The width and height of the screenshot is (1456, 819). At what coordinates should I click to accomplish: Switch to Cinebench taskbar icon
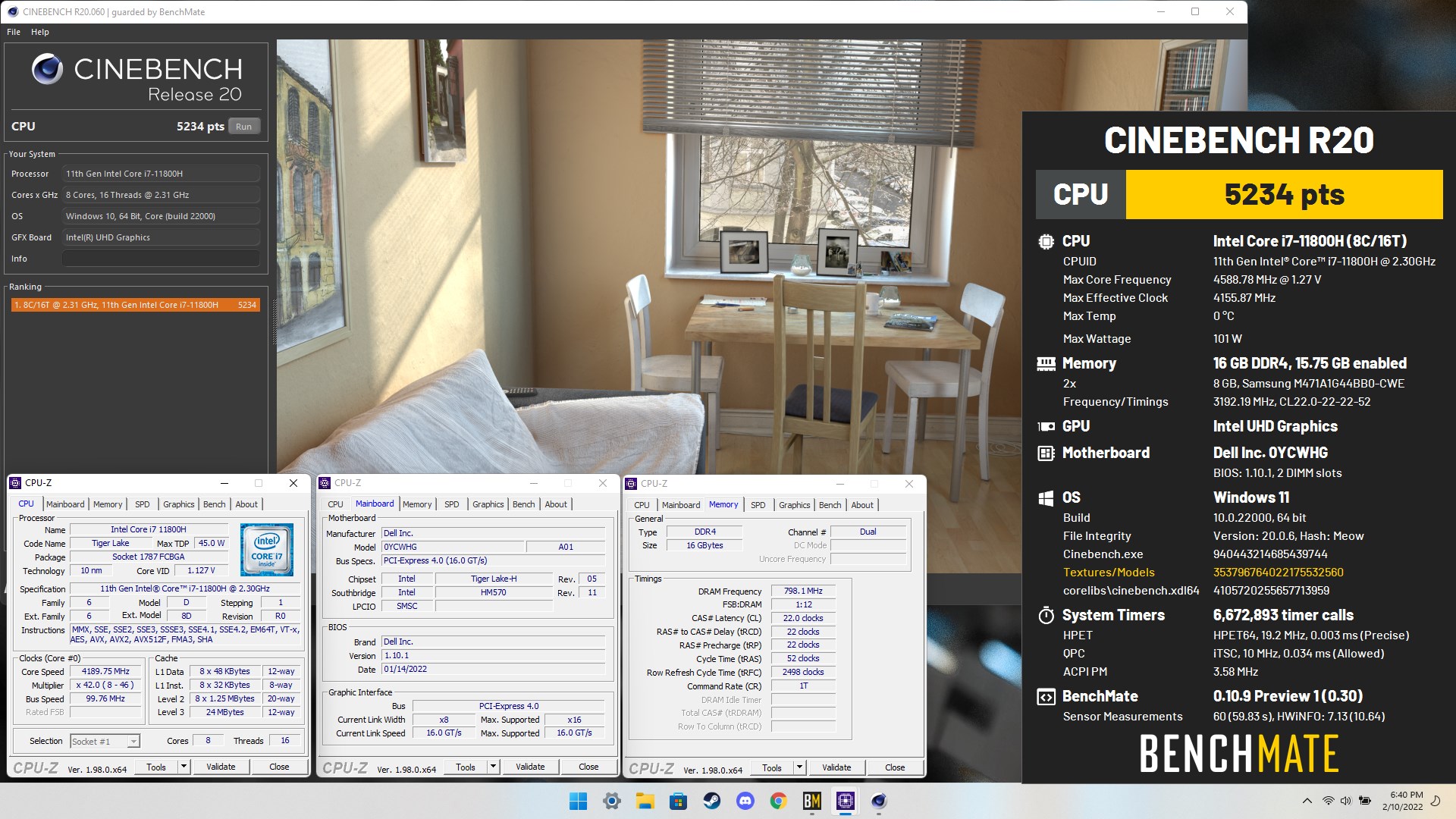[x=878, y=801]
